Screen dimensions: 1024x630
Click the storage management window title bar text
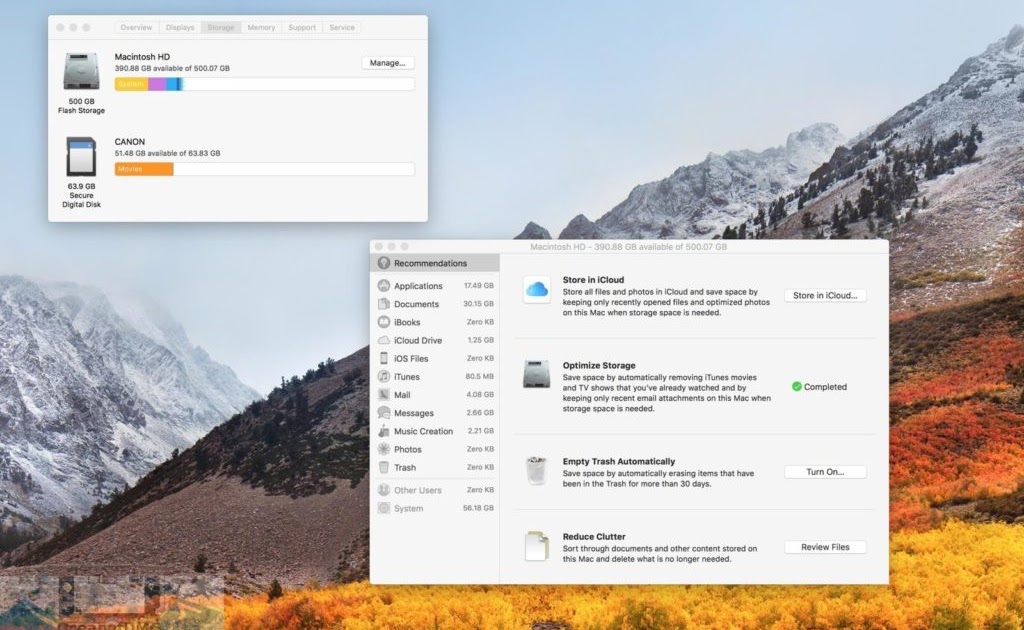coord(628,247)
